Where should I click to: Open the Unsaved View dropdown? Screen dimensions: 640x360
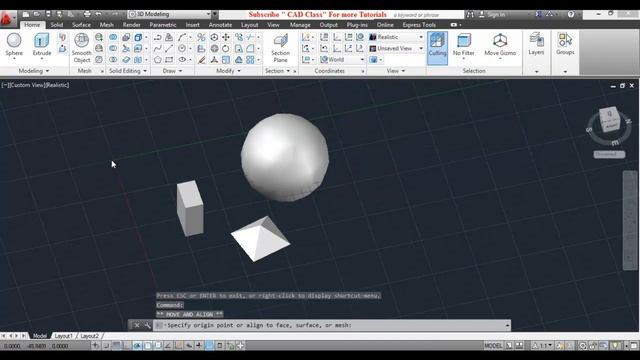click(396, 48)
